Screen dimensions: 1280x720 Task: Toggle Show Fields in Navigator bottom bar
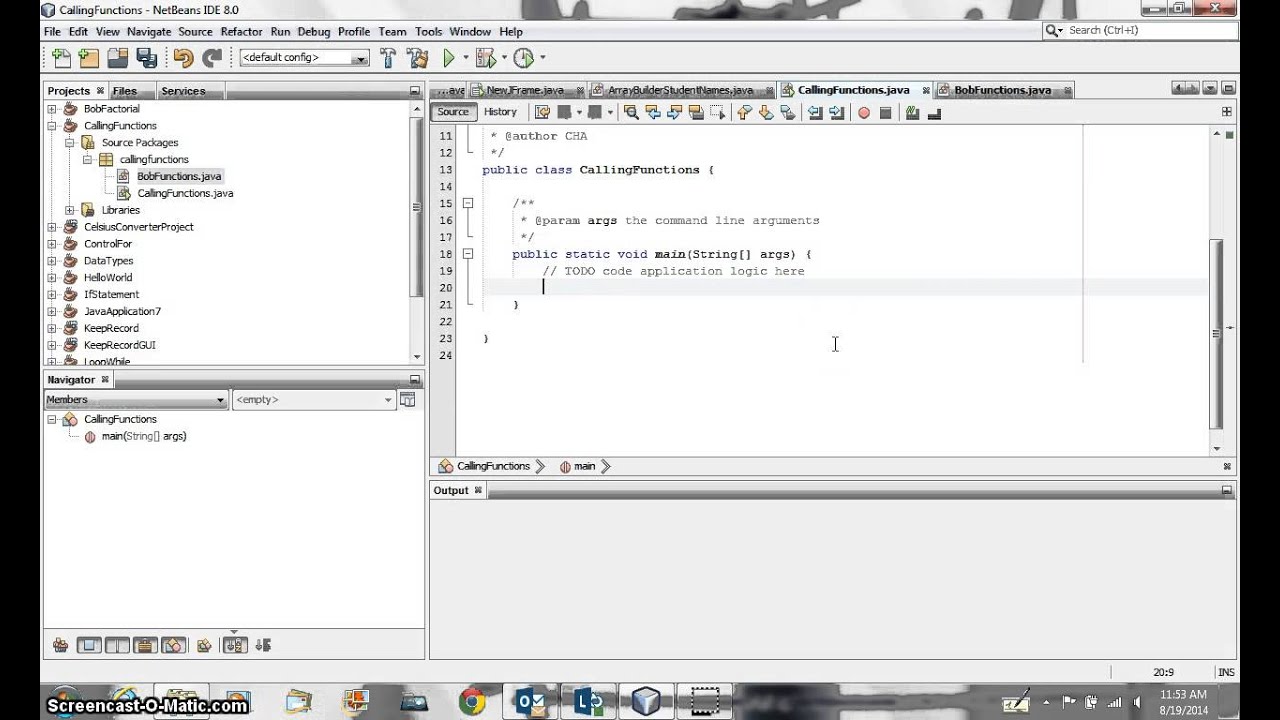tap(89, 646)
